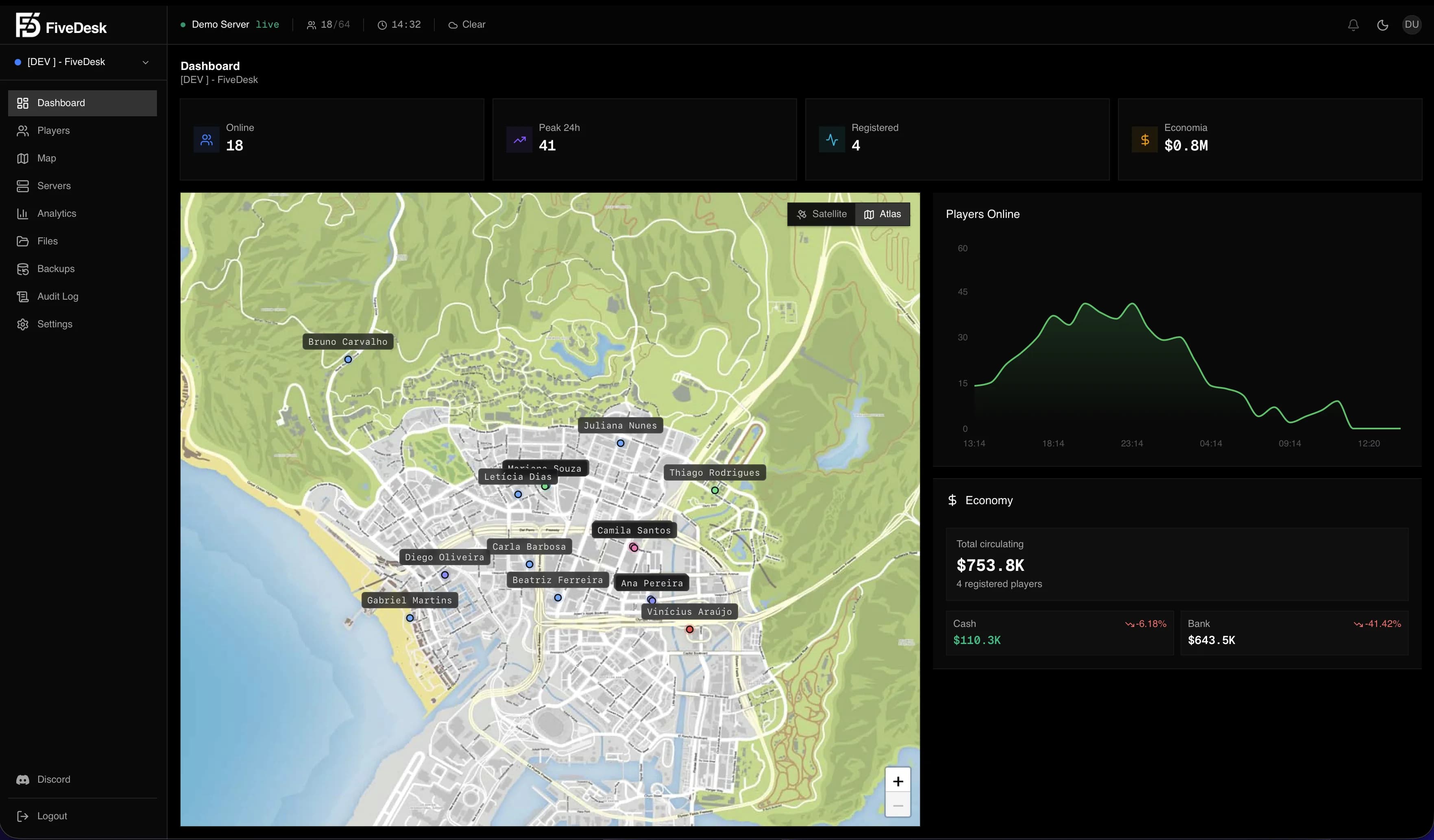This screenshot has width=1434, height=840.
Task: Click the $753.8K total circulating value
Action: click(x=990, y=565)
